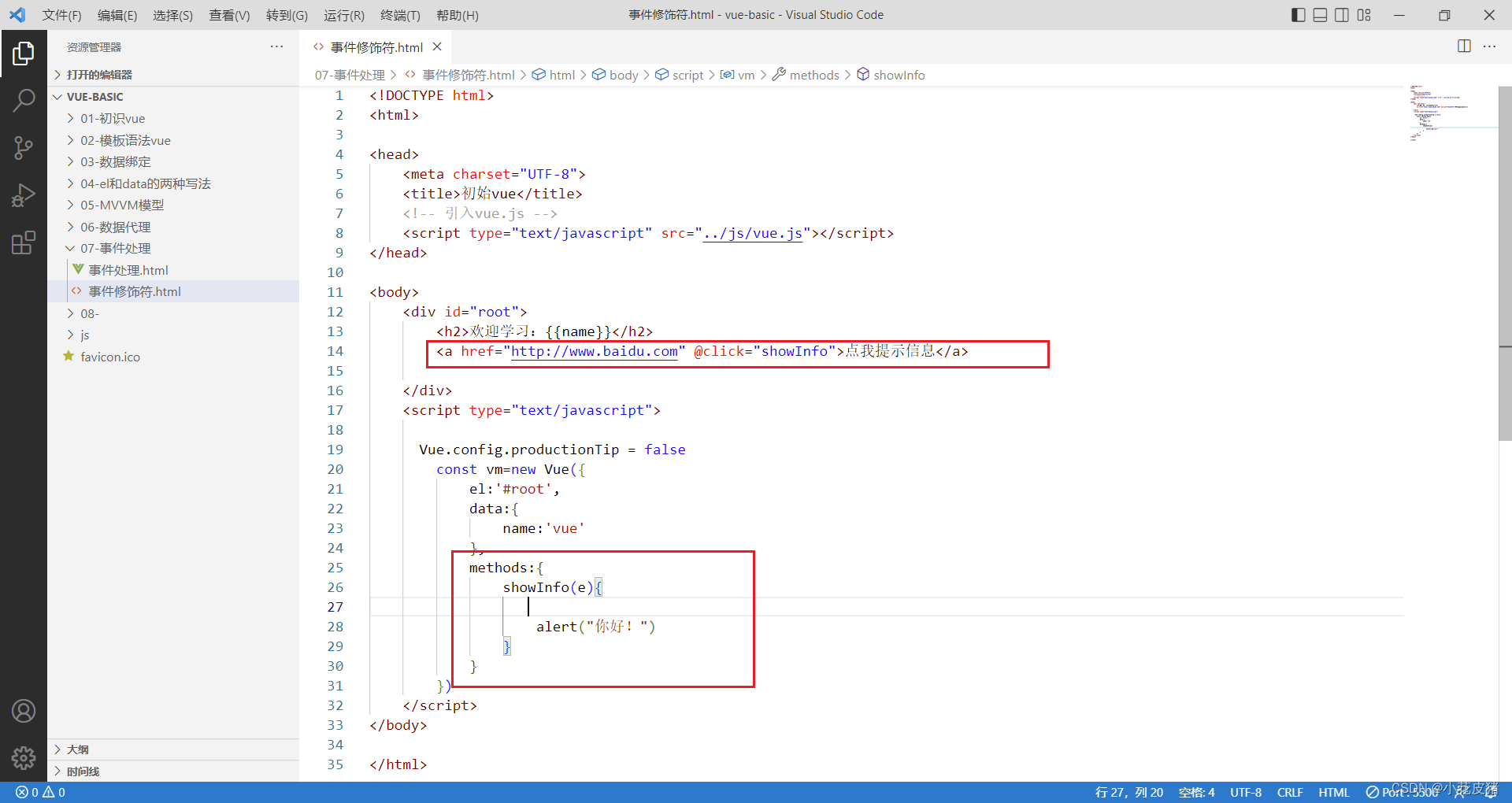Change indentation via 空格: 4
The image size is (1512, 803).
[x=1196, y=792]
